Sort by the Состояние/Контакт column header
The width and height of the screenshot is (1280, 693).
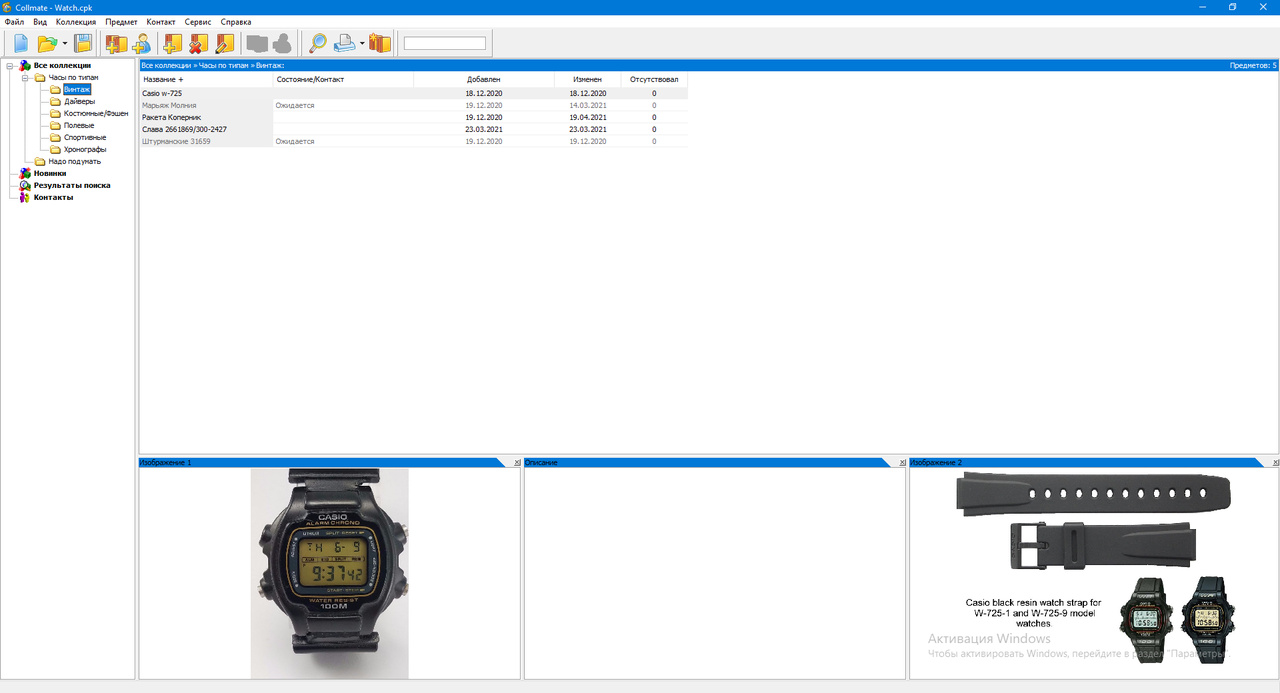tap(343, 80)
